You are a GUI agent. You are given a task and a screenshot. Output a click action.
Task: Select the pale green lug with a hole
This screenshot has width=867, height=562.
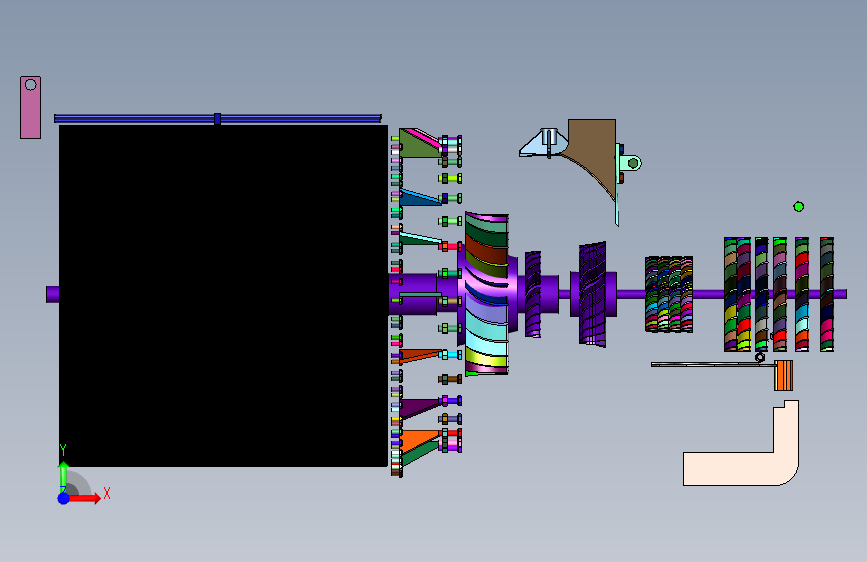pos(631,163)
